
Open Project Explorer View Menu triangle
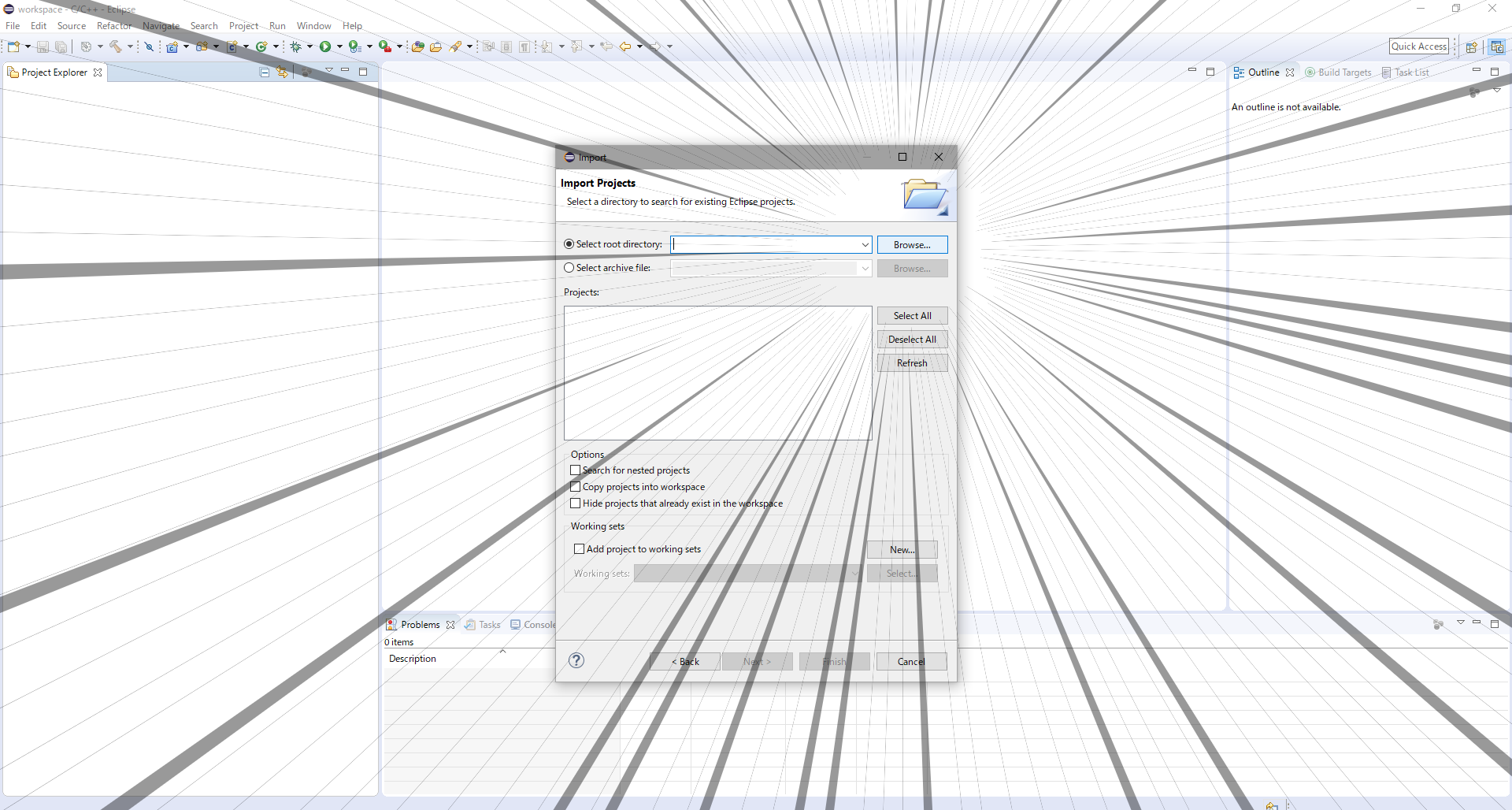[328, 71]
